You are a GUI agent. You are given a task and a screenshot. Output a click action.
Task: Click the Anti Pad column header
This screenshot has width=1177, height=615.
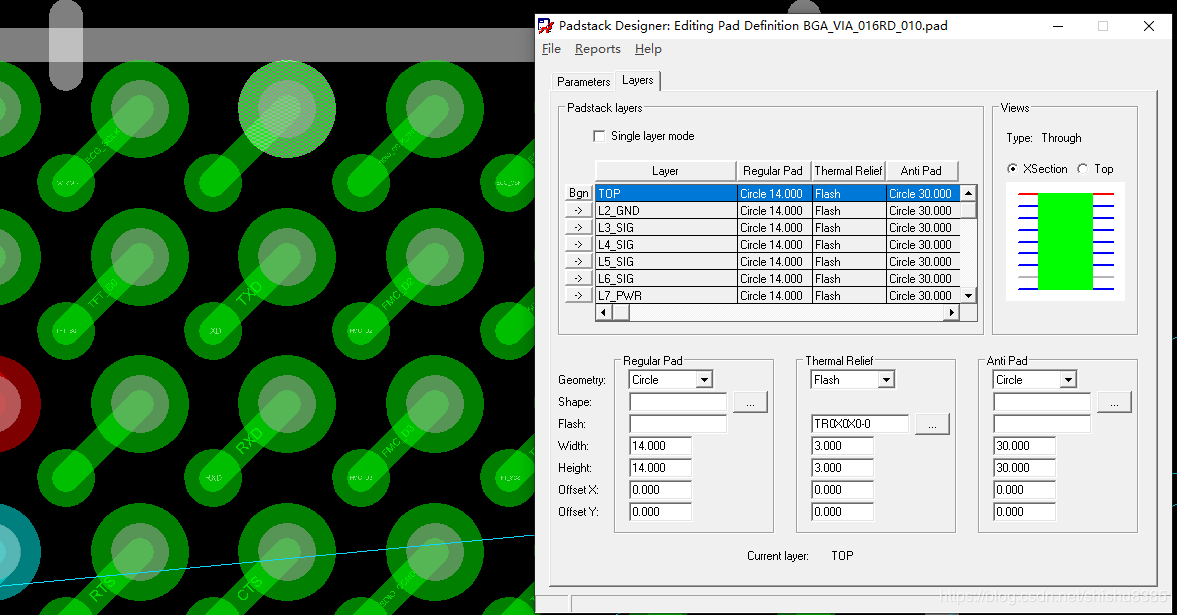click(921, 171)
